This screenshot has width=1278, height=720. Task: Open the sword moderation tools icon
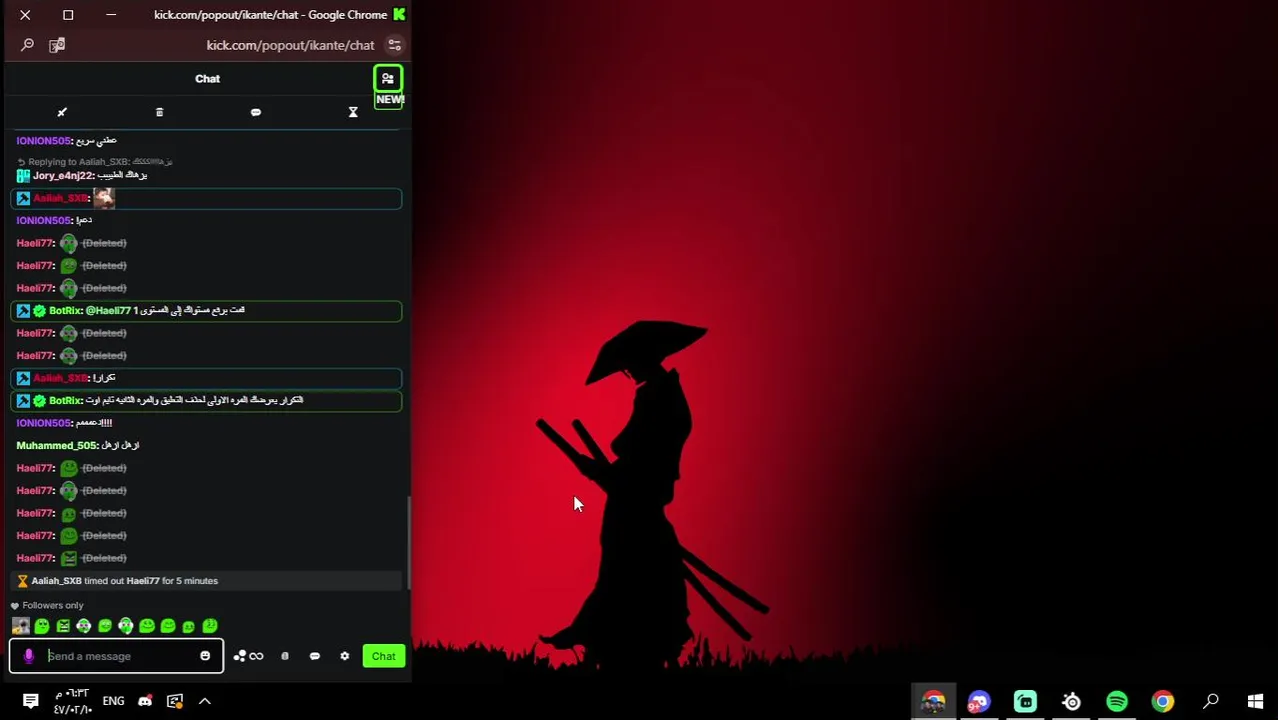(62, 112)
